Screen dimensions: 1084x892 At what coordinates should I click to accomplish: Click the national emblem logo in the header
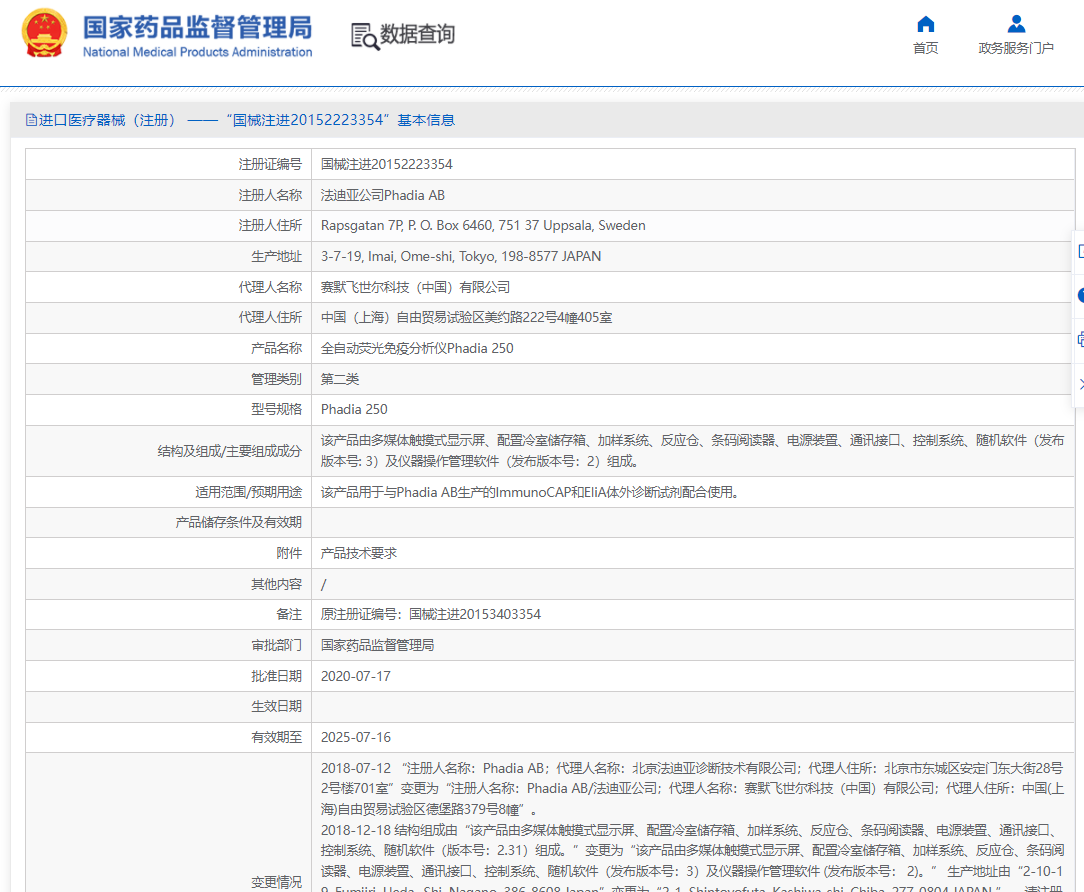44,32
